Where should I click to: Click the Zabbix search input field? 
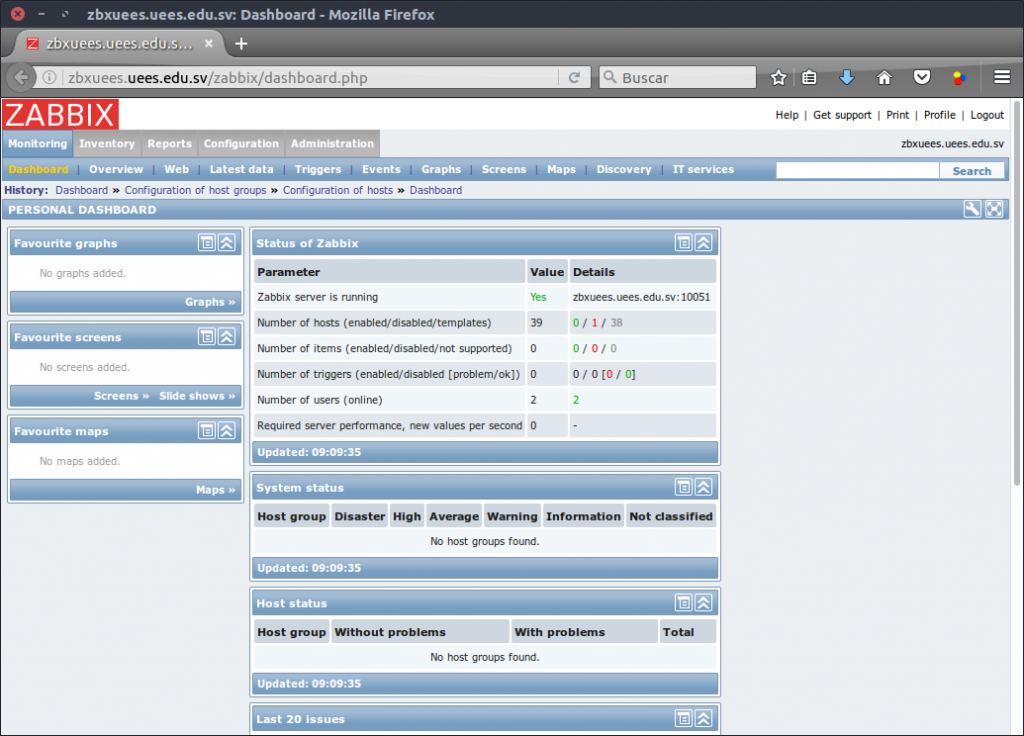(x=857, y=170)
